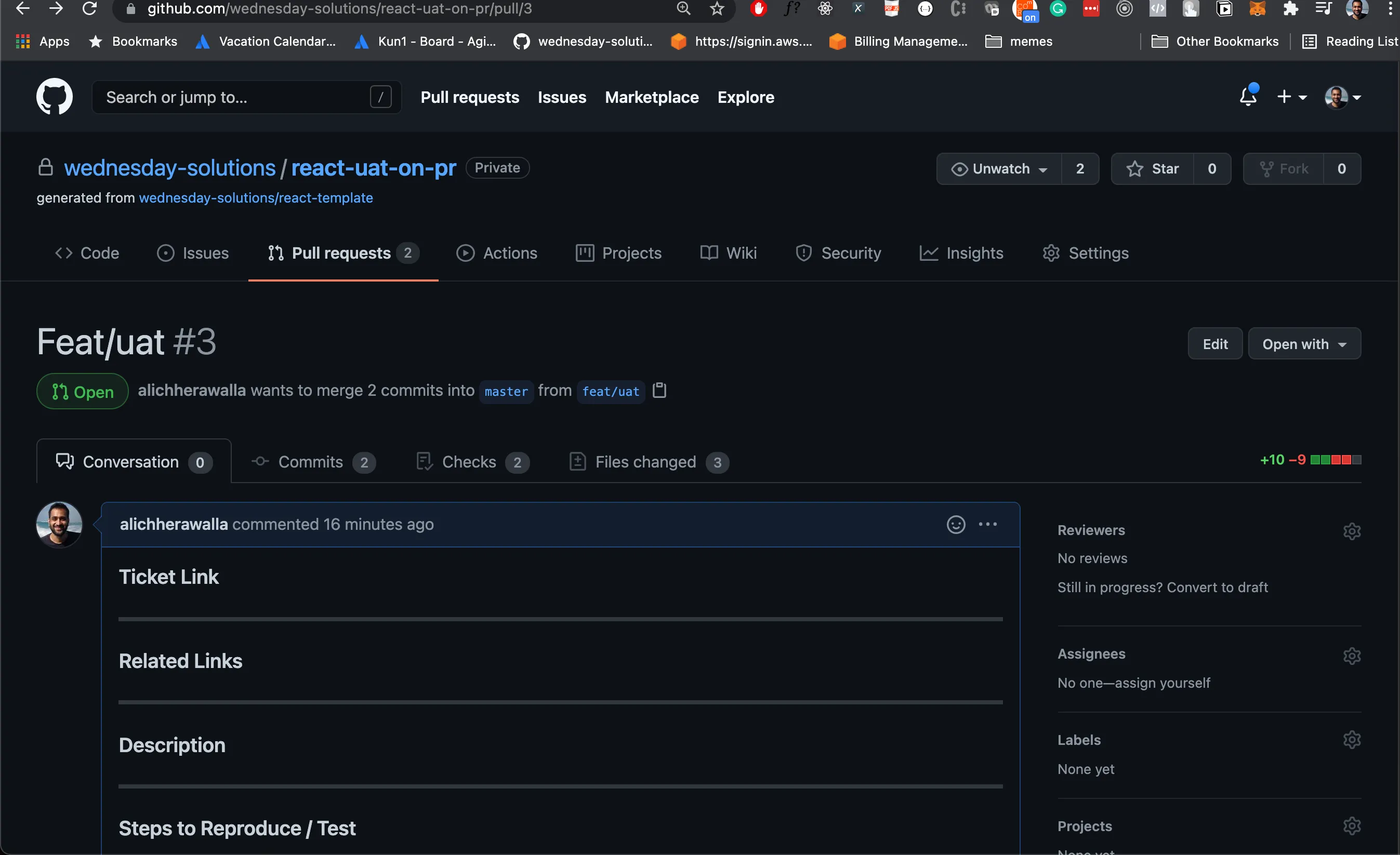The image size is (1400, 855).
Task: Open the plus create-new dropdown
Action: click(x=1291, y=97)
